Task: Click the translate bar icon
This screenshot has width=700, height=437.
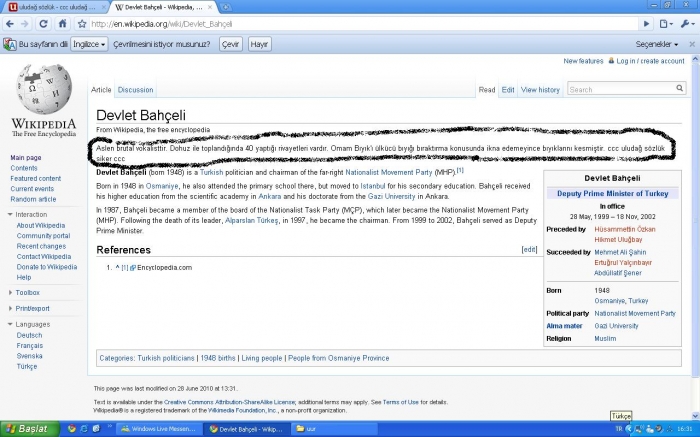Action: click(9, 44)
